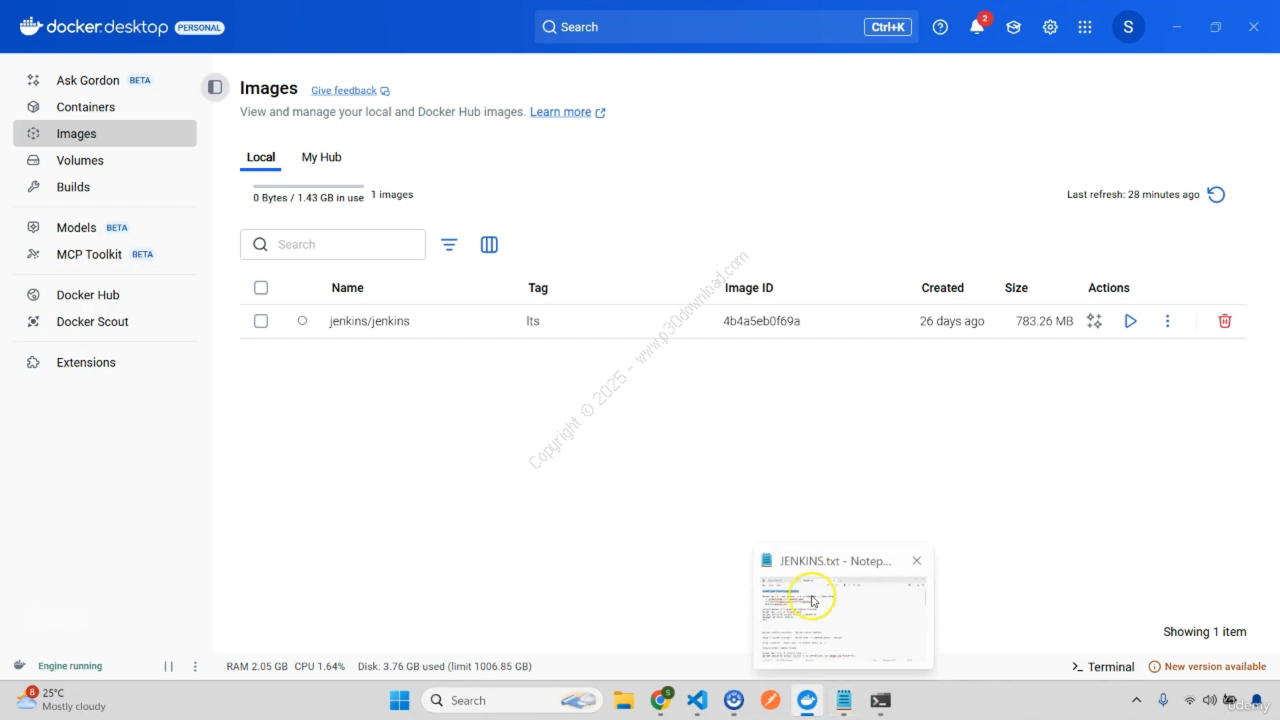Check the select-all images checkbox

pos(261,288)
